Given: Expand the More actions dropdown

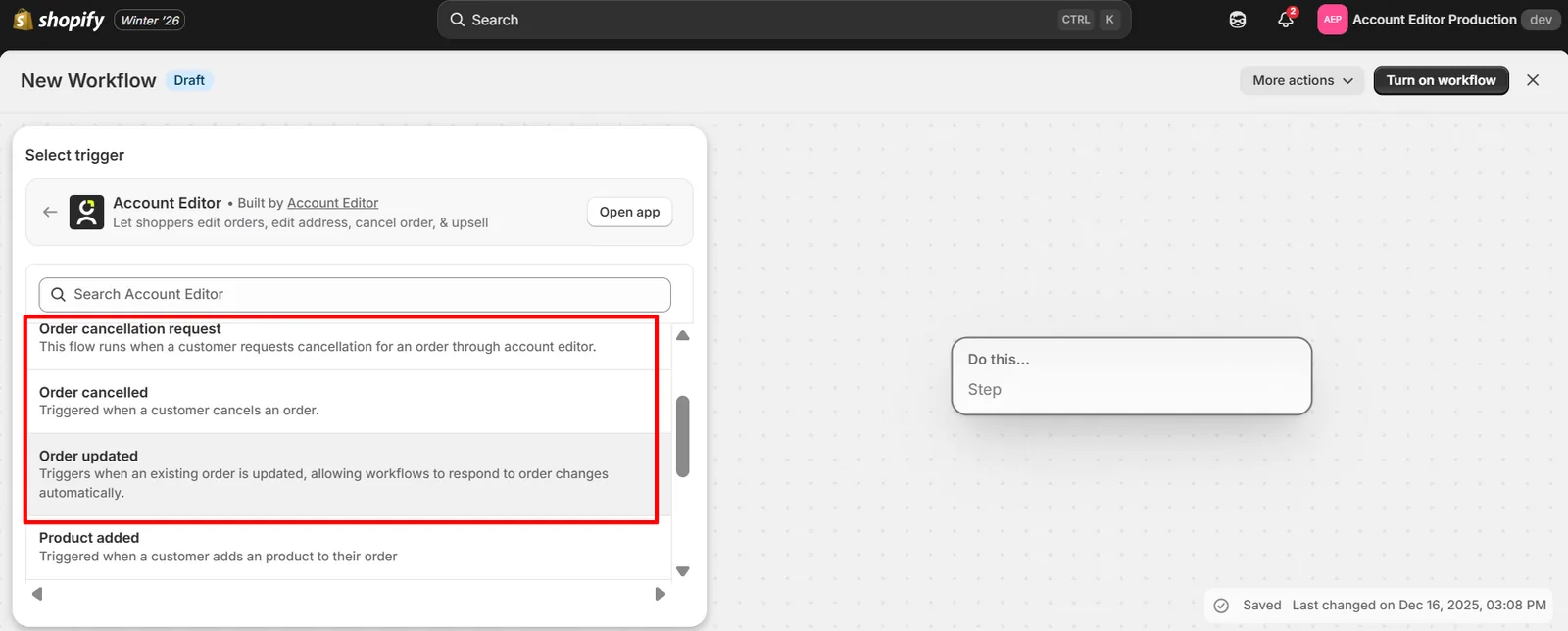Looking at the screenshot, I should click(x=1302, y=80).
